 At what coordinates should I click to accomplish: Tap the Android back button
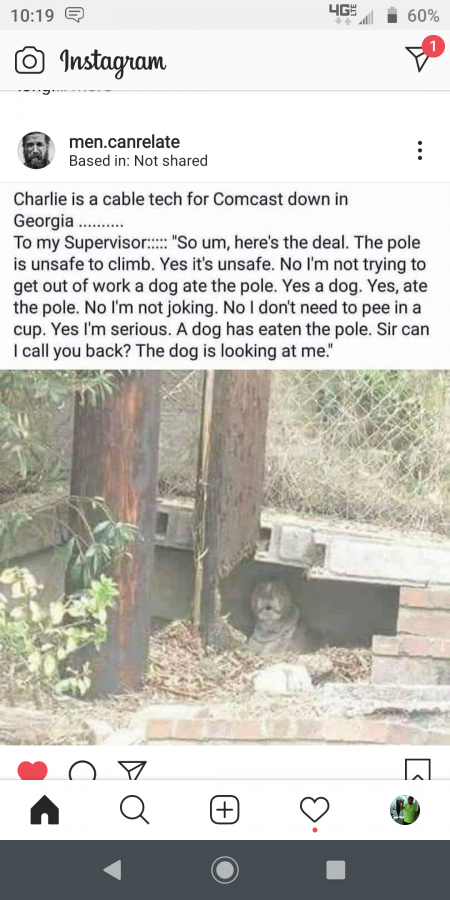[112, 870]
